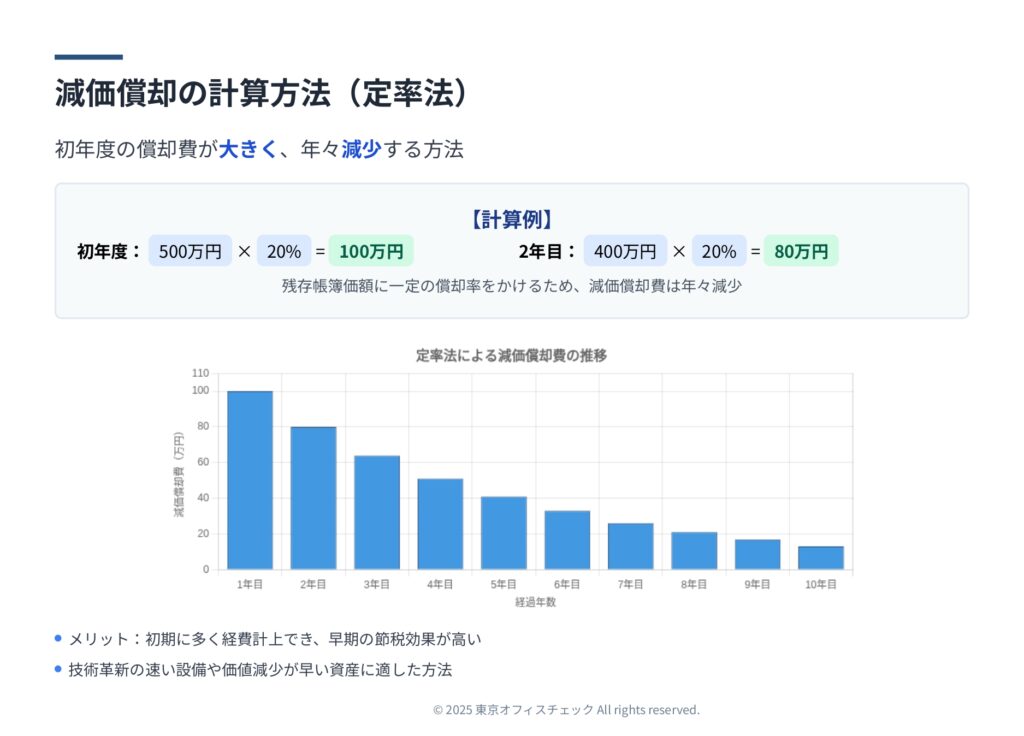Click the 500万円 value chip

click(x=190, y=252)
